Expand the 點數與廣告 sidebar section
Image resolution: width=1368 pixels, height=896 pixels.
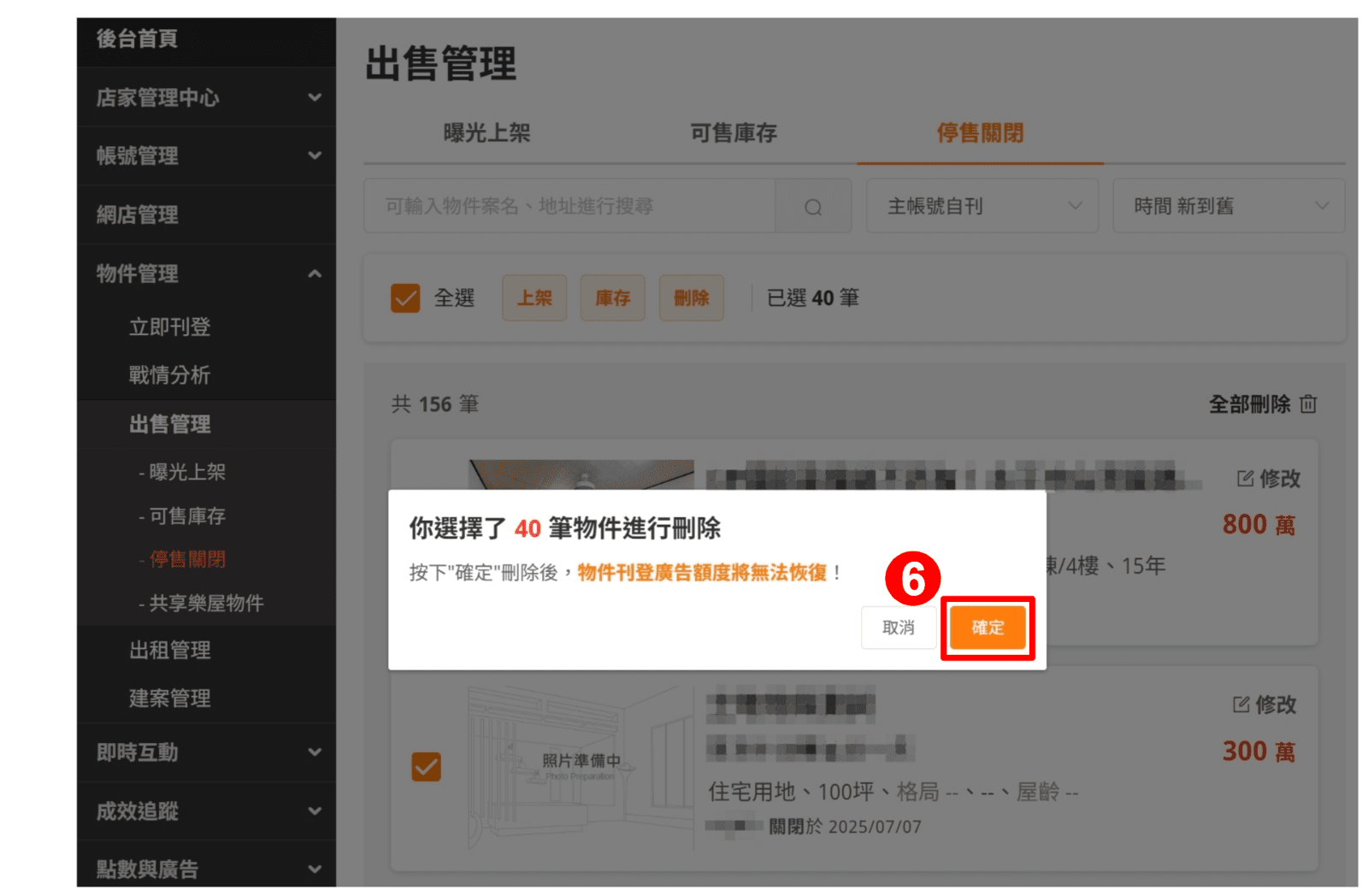(x=315, y=869)
